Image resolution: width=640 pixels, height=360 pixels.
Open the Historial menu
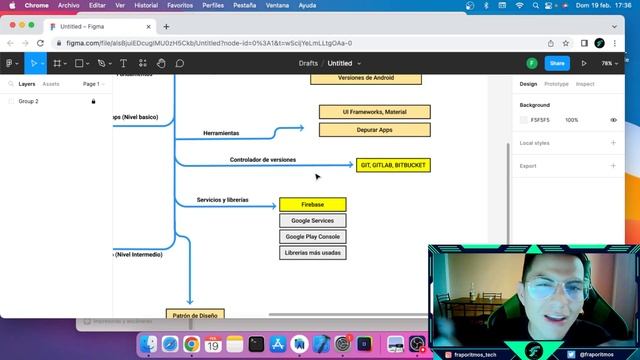click(x=146, y=5)
